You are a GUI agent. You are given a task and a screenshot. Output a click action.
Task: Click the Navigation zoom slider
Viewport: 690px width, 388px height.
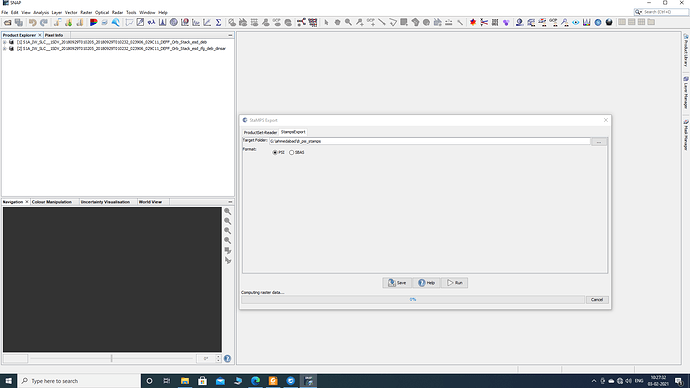(x=111, y=359)
